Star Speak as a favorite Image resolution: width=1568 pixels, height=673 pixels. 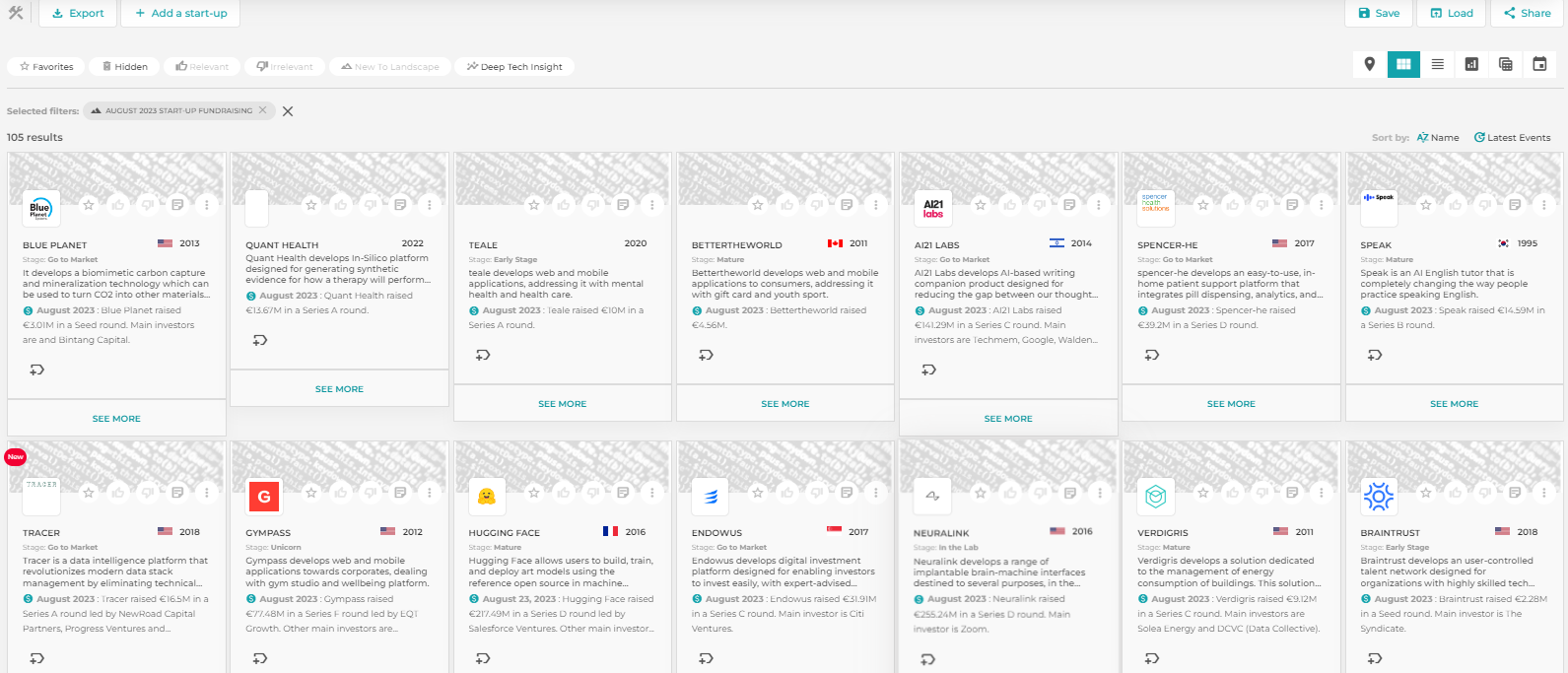tap(1426, 205)
